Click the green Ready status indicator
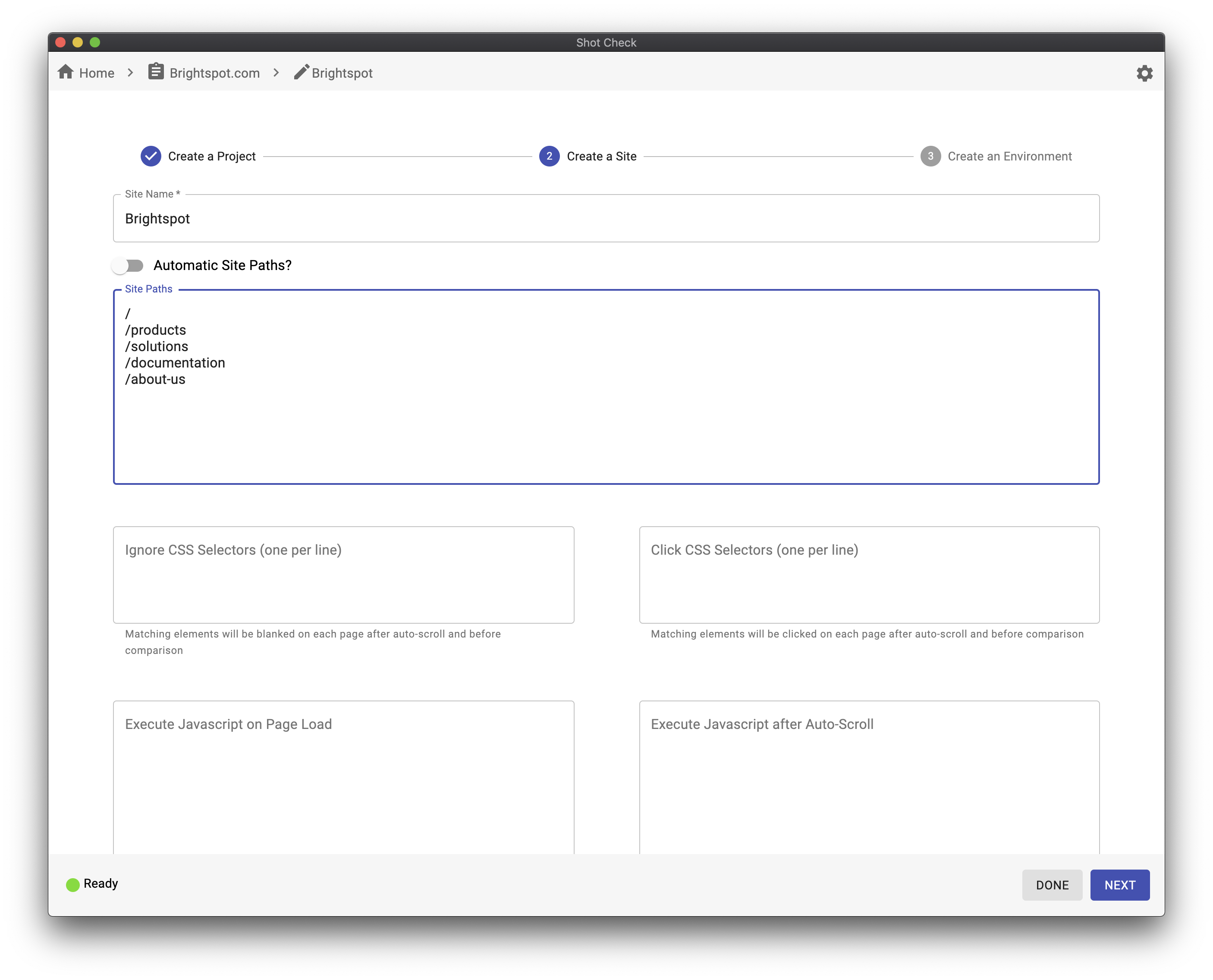1213x980 pixels. point(73,885)
